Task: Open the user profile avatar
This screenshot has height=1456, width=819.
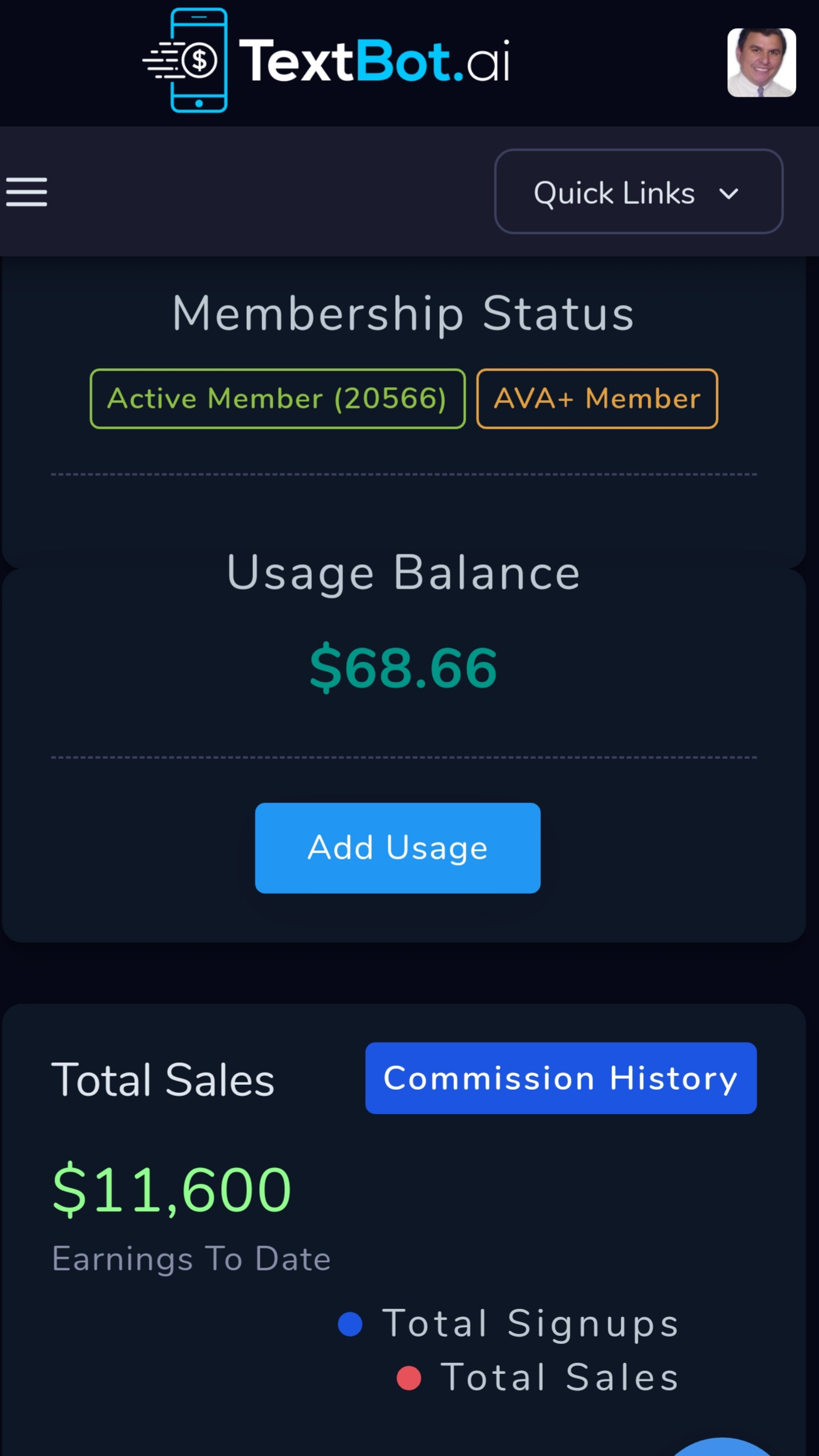Action: (761, 62)
